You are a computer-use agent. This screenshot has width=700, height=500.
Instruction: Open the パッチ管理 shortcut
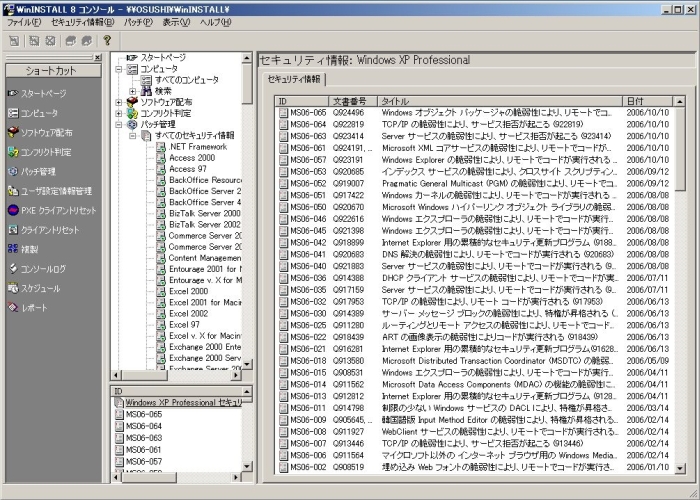pos(32,171)
